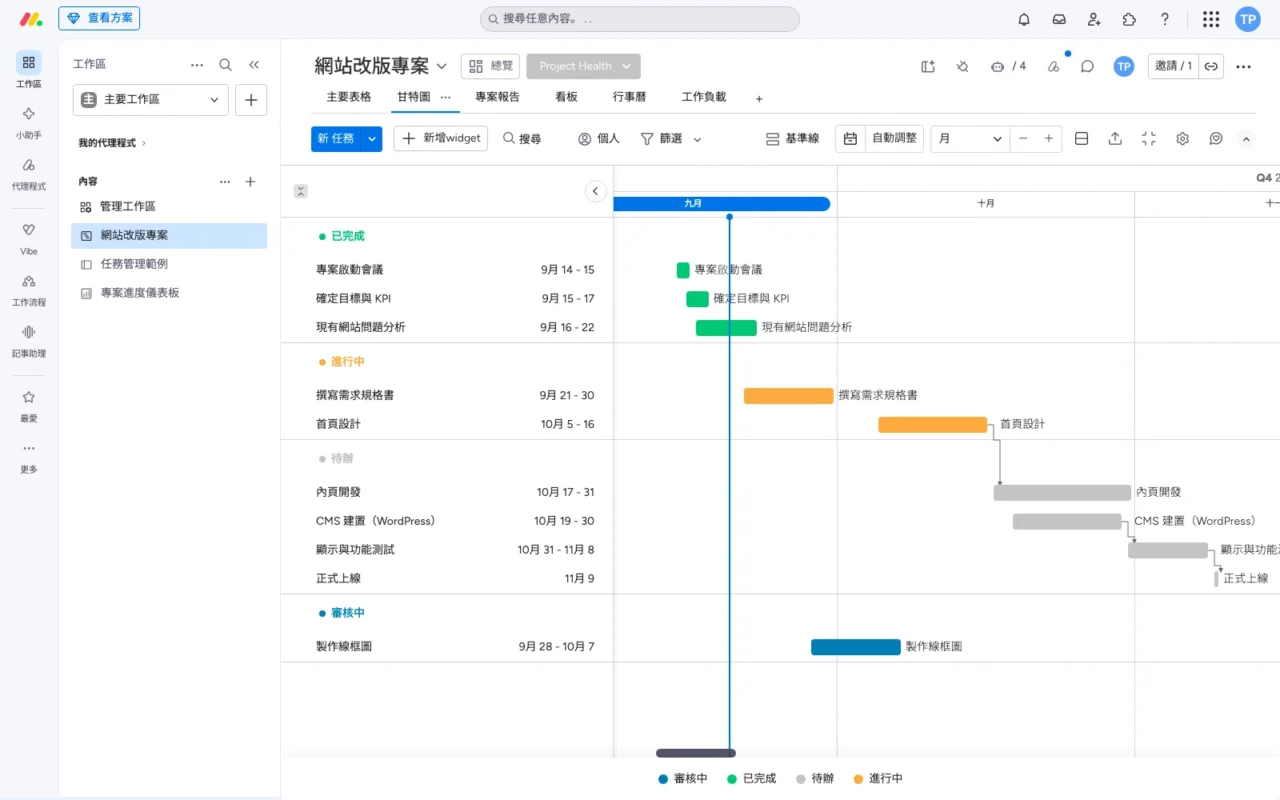Collapse all groups toggle above 已完成
The width and height of the screenshot is (1280, 800).
pyautogui.click(x=300, y=191)
